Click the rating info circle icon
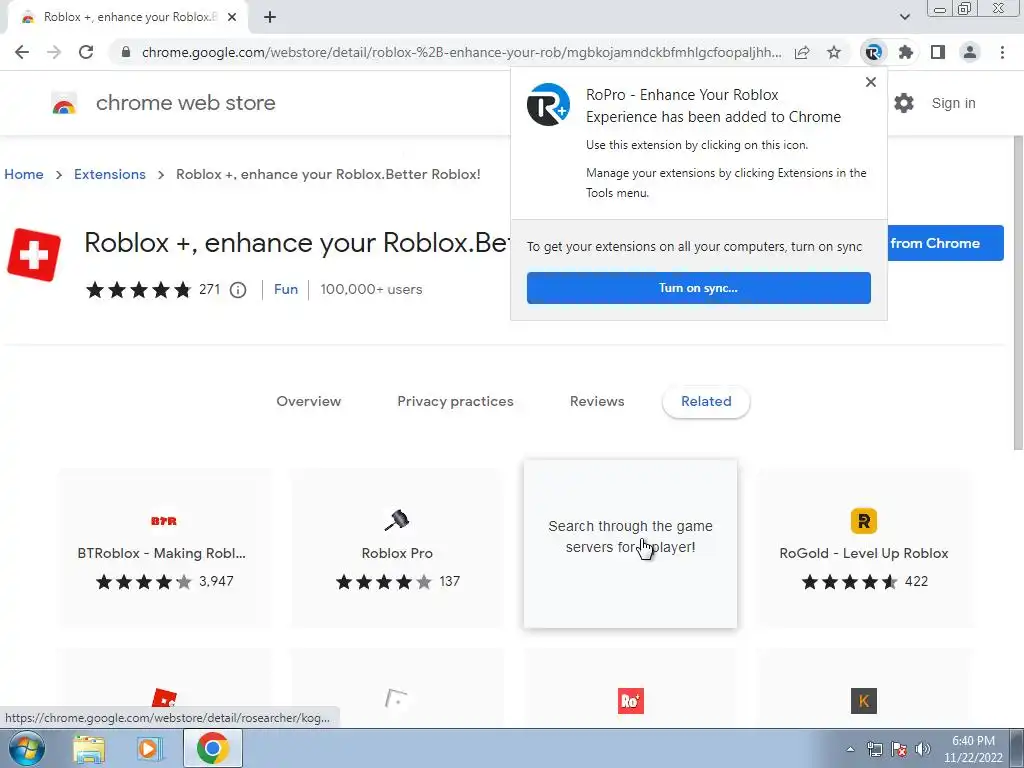The height and width of the screenshot is (768, 1024). click(238, 290)
